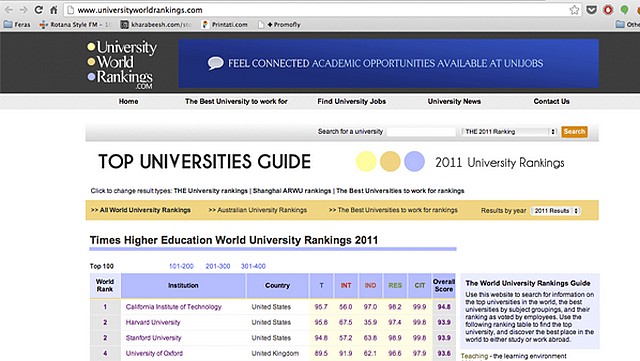
Task: Click the INT column header
Action: coord(346,285)
